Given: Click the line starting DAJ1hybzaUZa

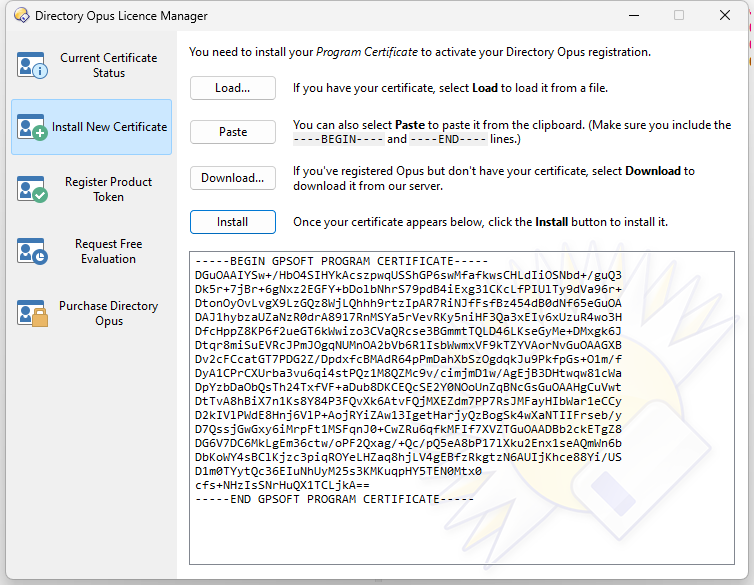Looking at the screenshot, I should click(x=408, y=317).
